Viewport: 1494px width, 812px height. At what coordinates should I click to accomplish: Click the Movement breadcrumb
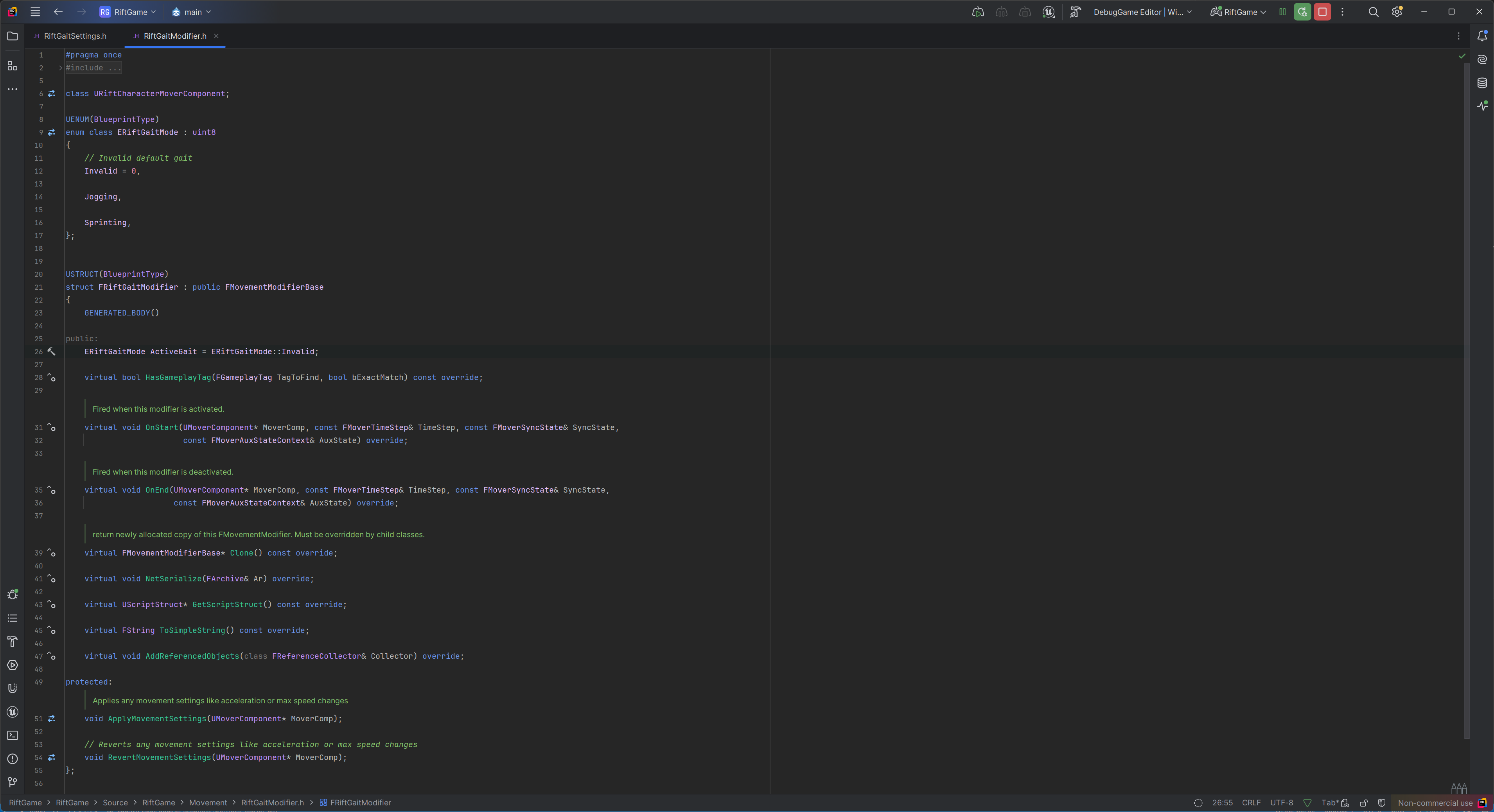click(x=208, y=803)
